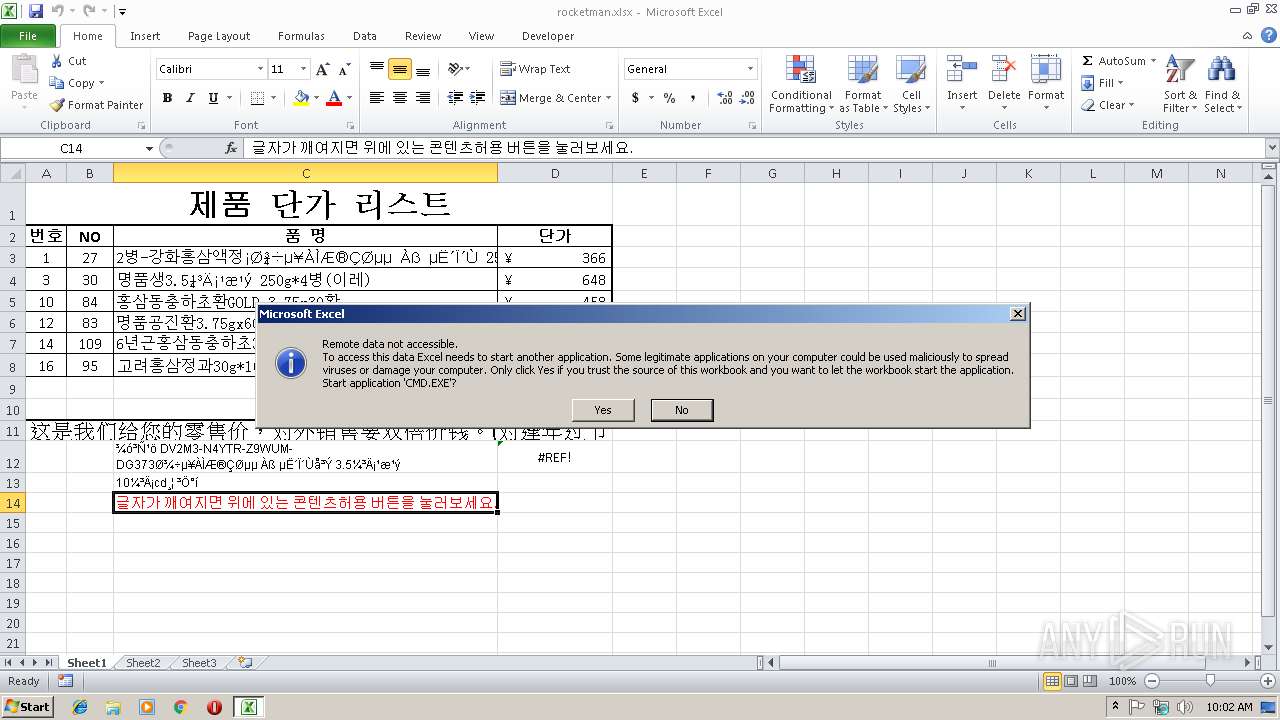Click the Decrease Indent icon
Viewport: 1280px width, 720px height.
(x=455, y=98)
